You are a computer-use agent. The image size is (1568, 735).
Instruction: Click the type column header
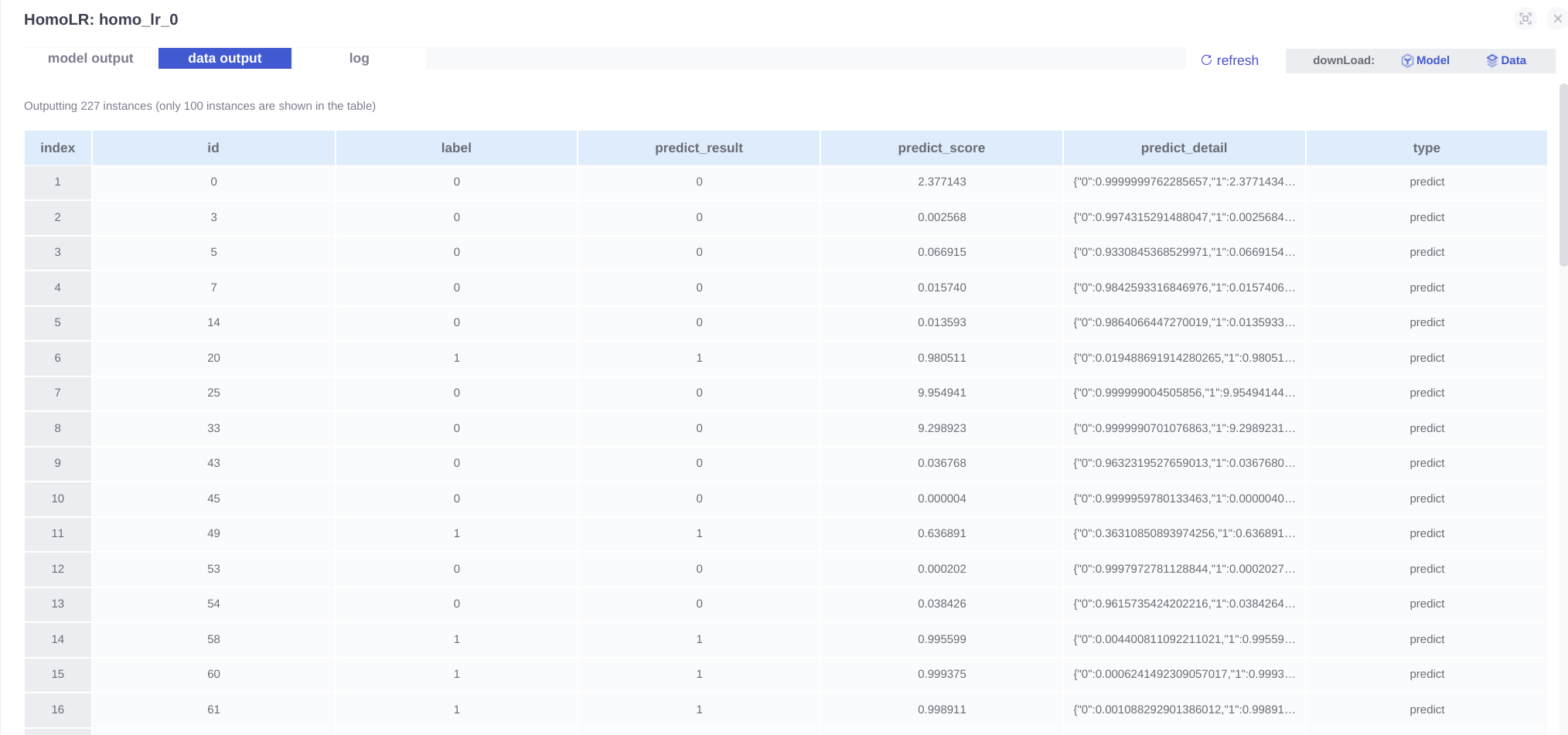tap(1427, 148)
